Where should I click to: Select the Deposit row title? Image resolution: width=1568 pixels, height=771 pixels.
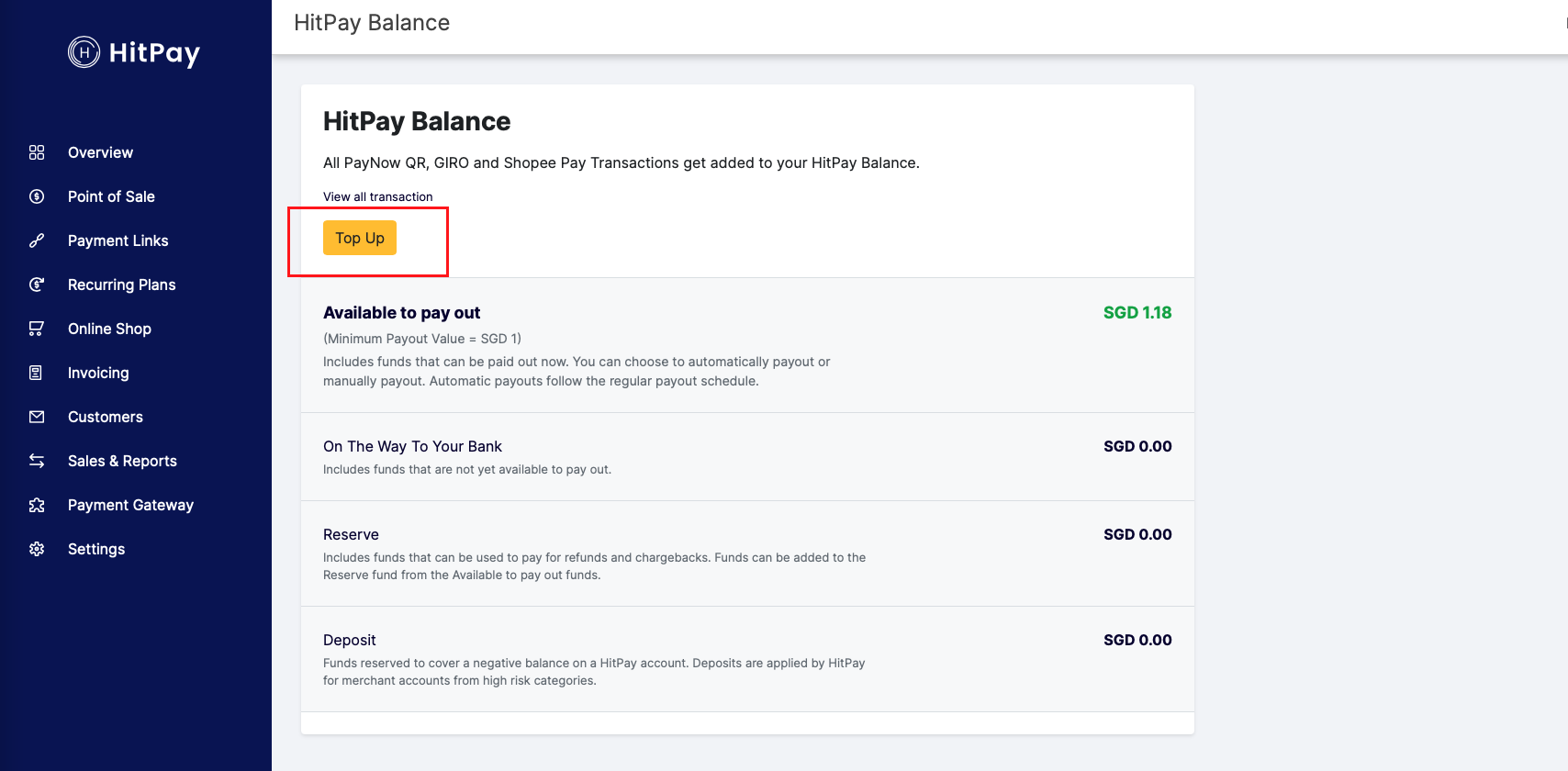[349, 640]
